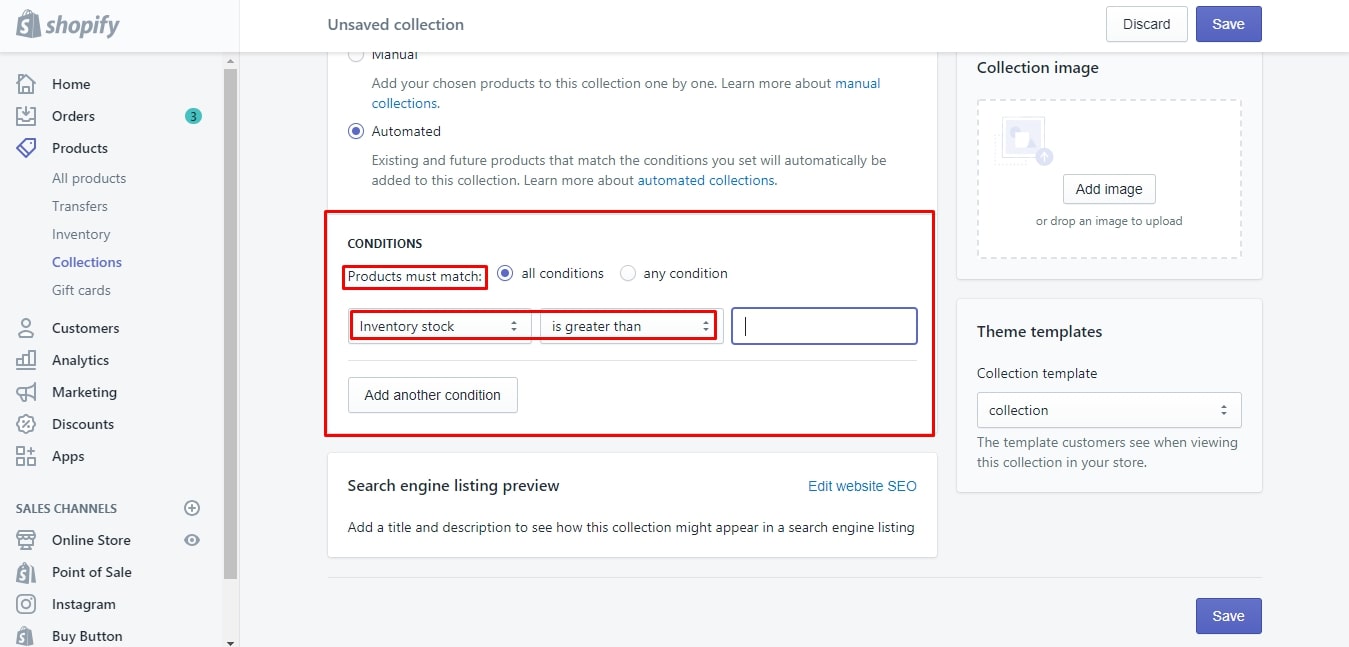The image size is (1349, 647).
Task: Go to Collections in sidebar menu
Action: coord(87,262)
